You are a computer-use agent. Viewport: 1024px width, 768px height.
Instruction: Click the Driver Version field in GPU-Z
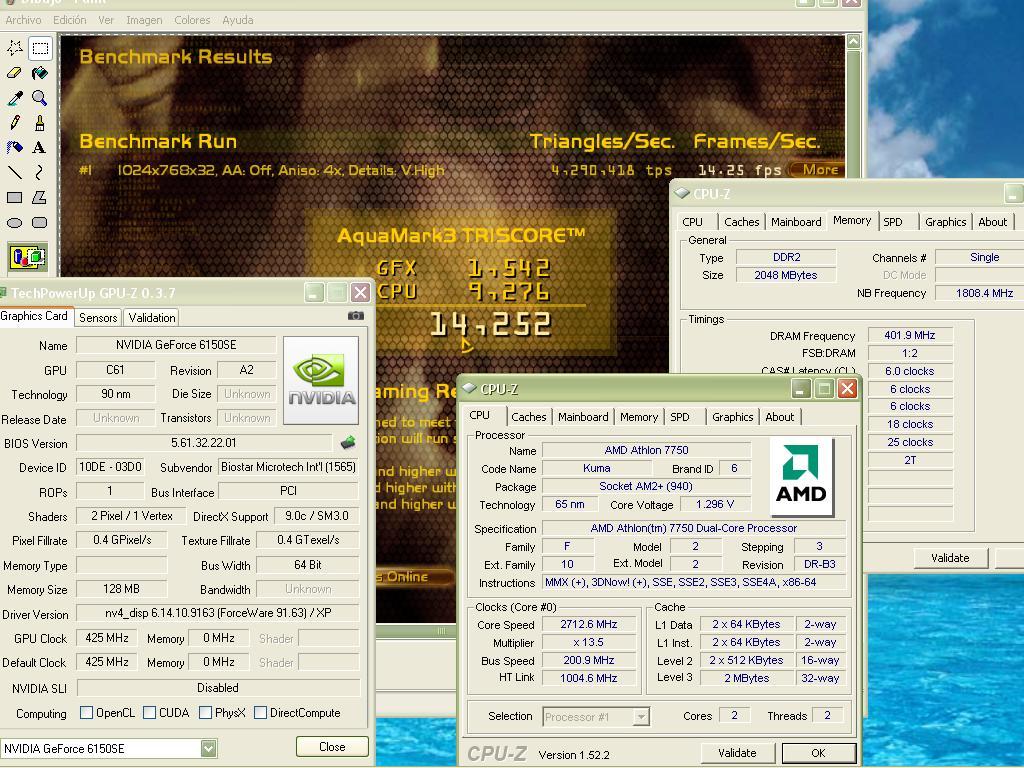coord(218,613)
